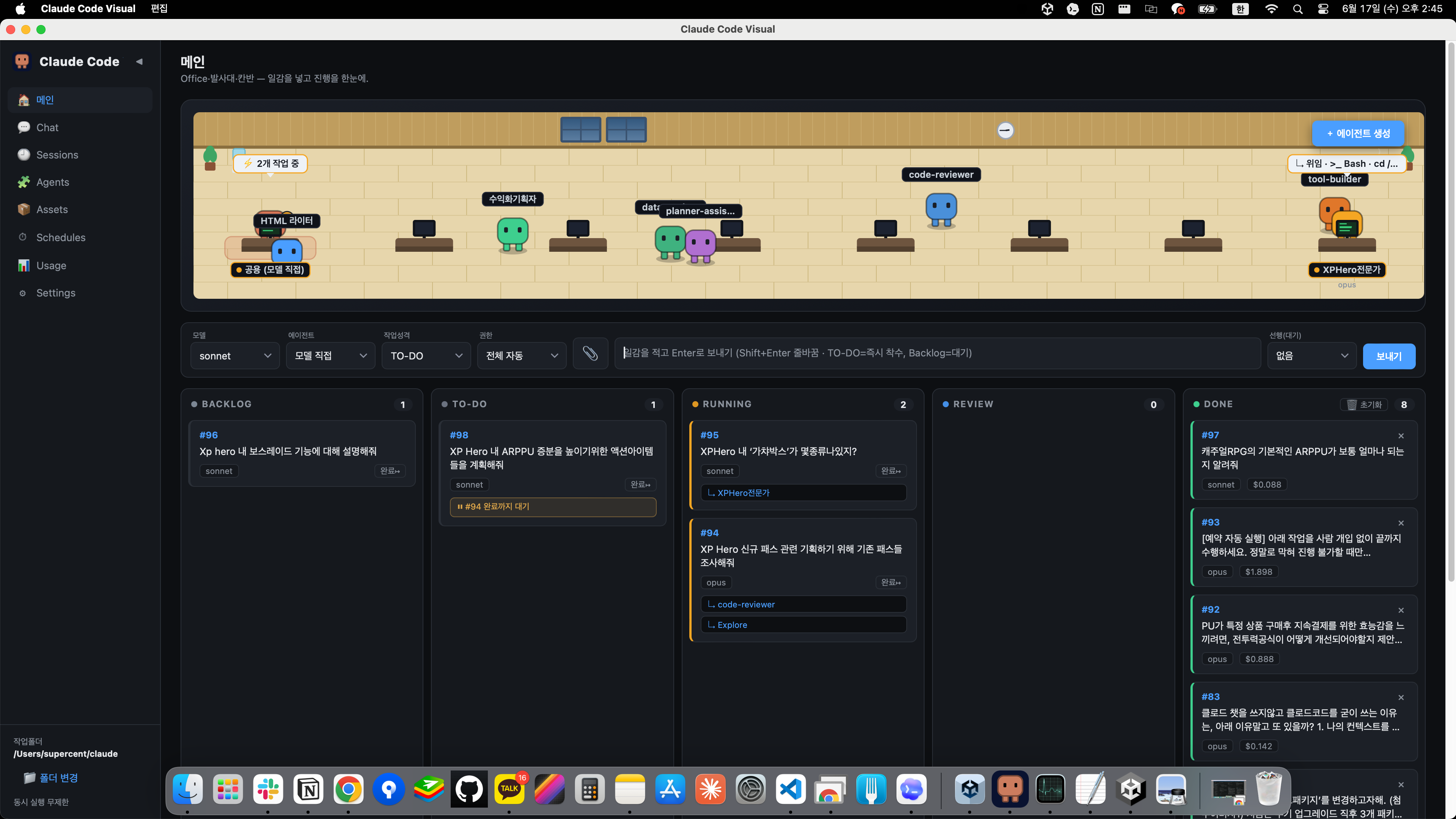The image size is (1456, 819).
Task: Open the 전체 자동 permission dropdown
Action: pyautogui.click(x=522, y=356)
